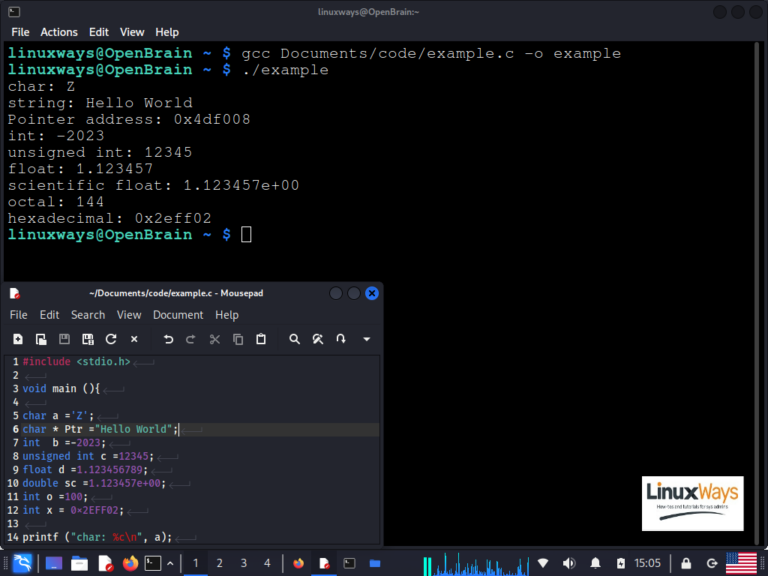This screenshot has height=576, width=768.
Task: Click the New document icon in Mousepad
Action: coord(18,339)
